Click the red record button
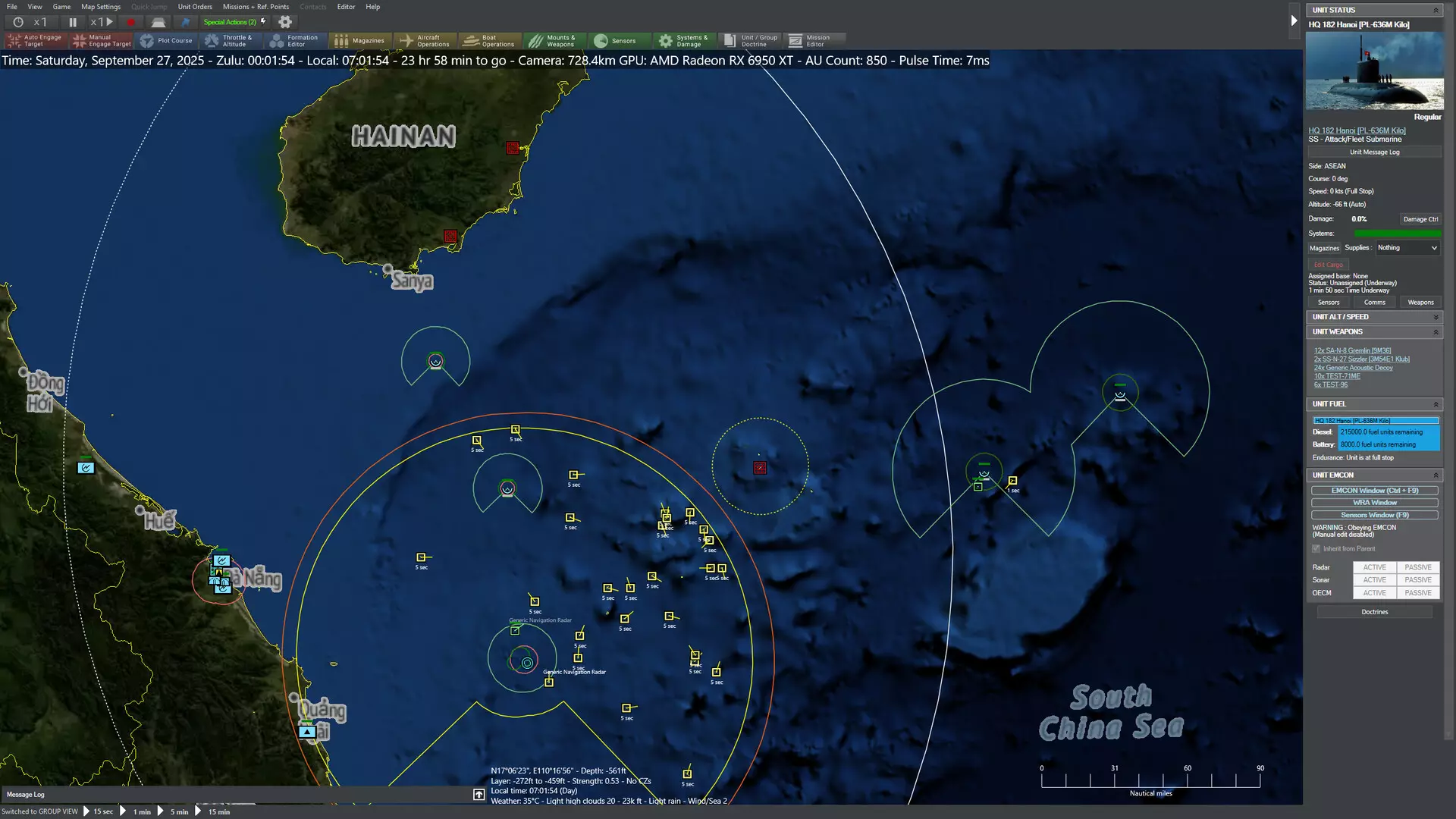The height and width of the screenshot is (819, 1456). tap(130, 22)
